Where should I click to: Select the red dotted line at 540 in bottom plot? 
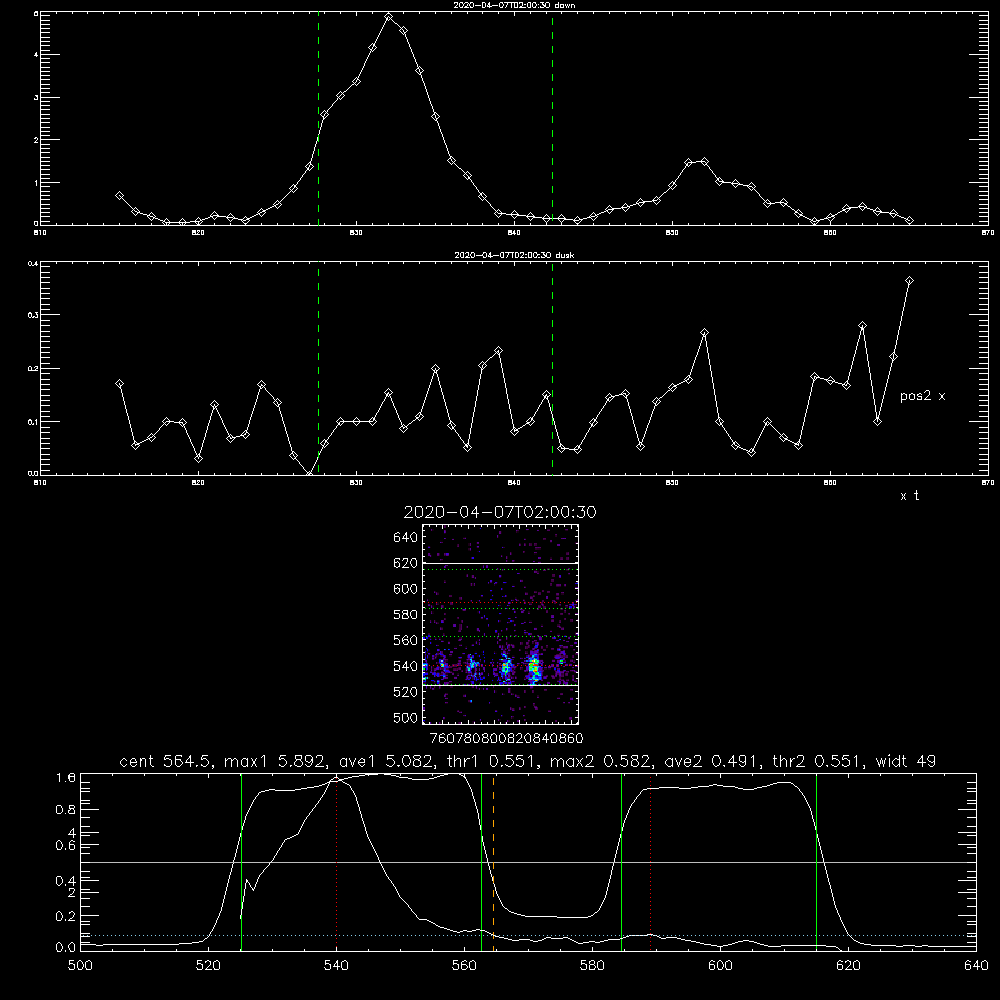coord(337,862)
